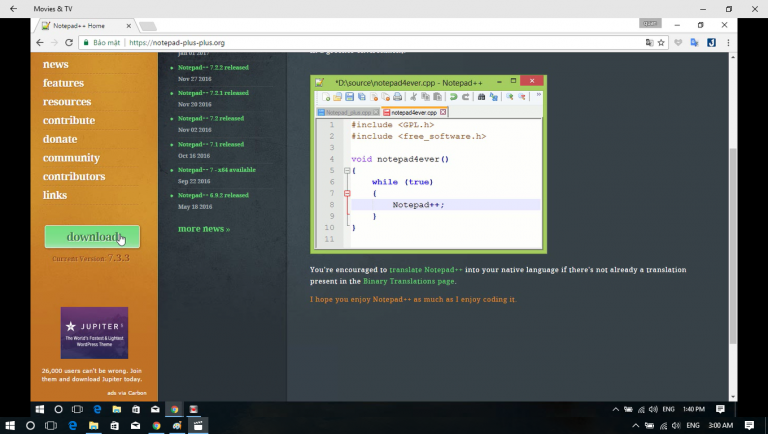Close the Notepad++ Home tab
Viewport: 768px width, 434px height.
(x=129, y=25)
